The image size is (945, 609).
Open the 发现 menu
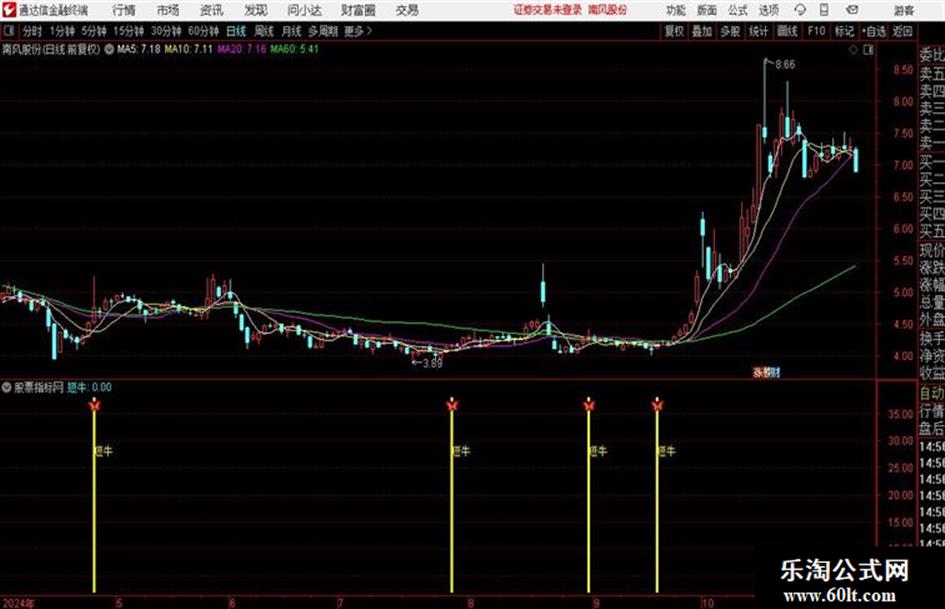coord(256,10)
